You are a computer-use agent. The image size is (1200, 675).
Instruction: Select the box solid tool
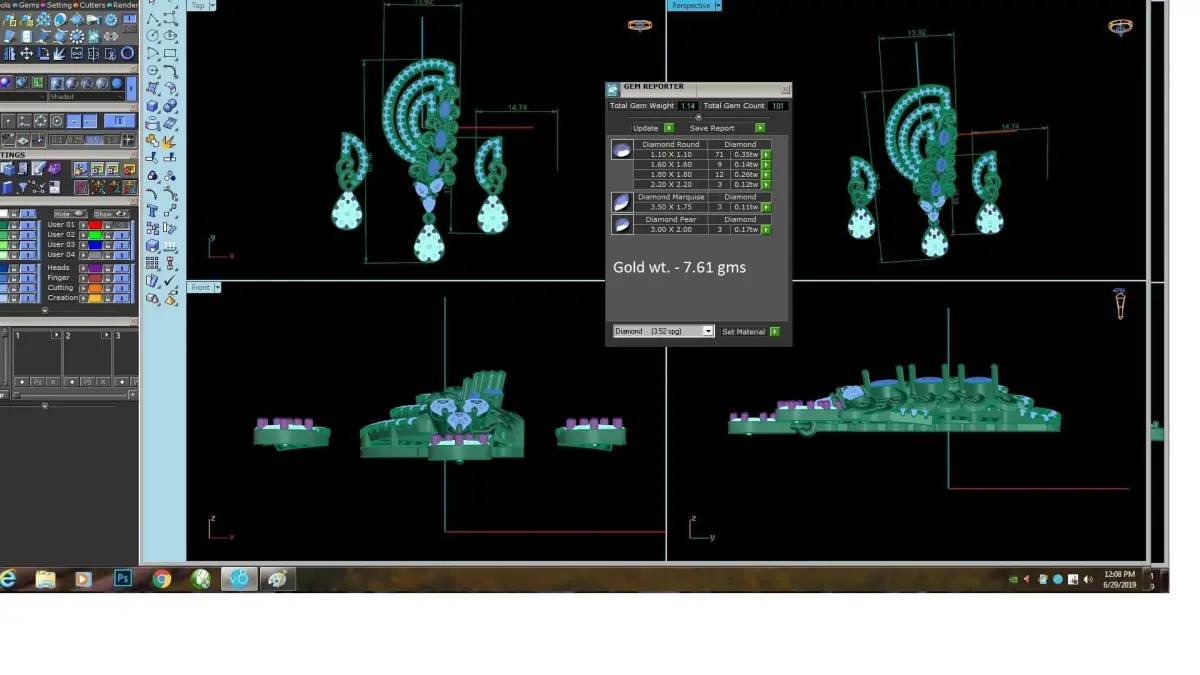[152, 105]
